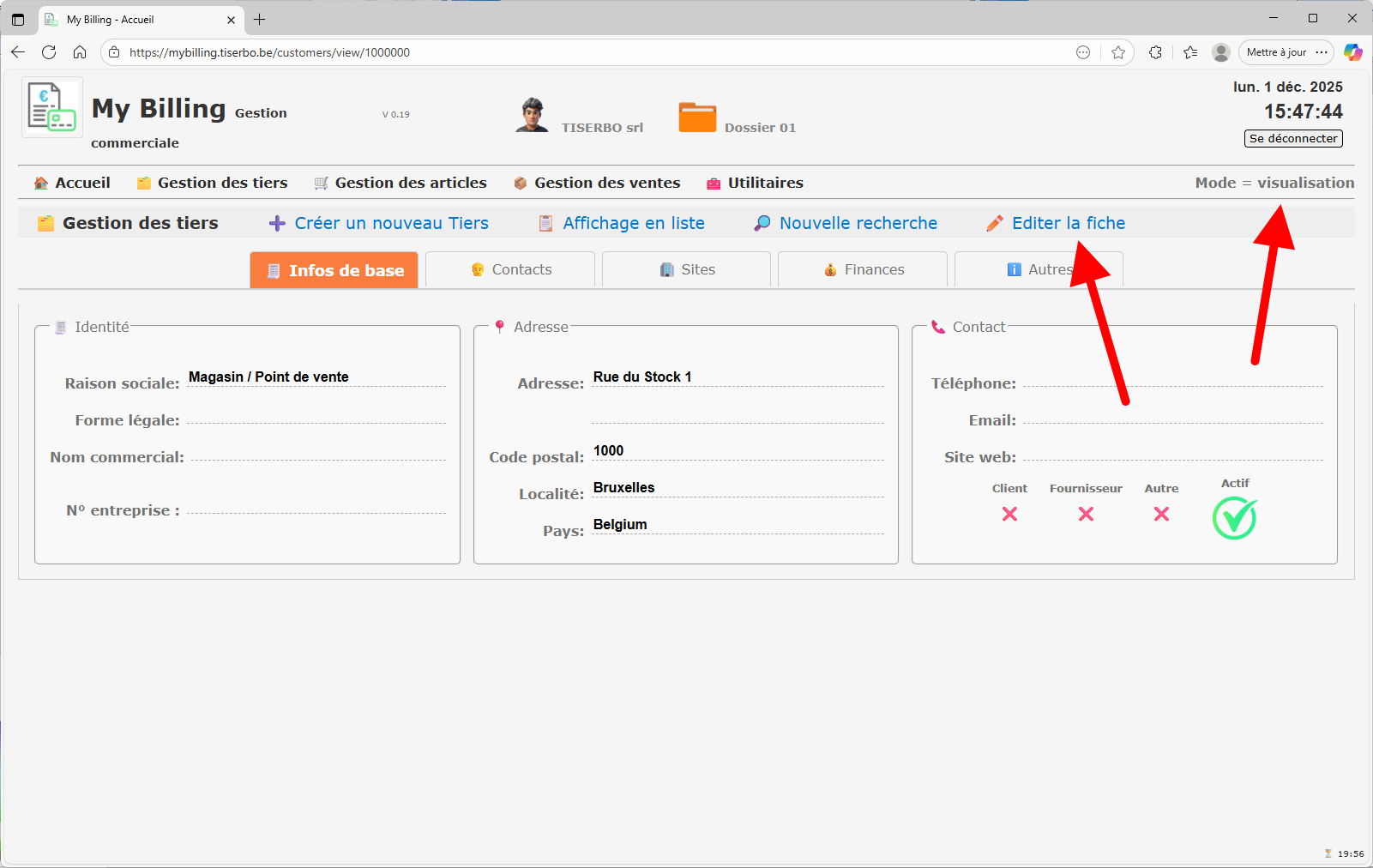
Task: Toggle the green Actif checkmark
Action: pyautogui.click(x=1234, y=518)
